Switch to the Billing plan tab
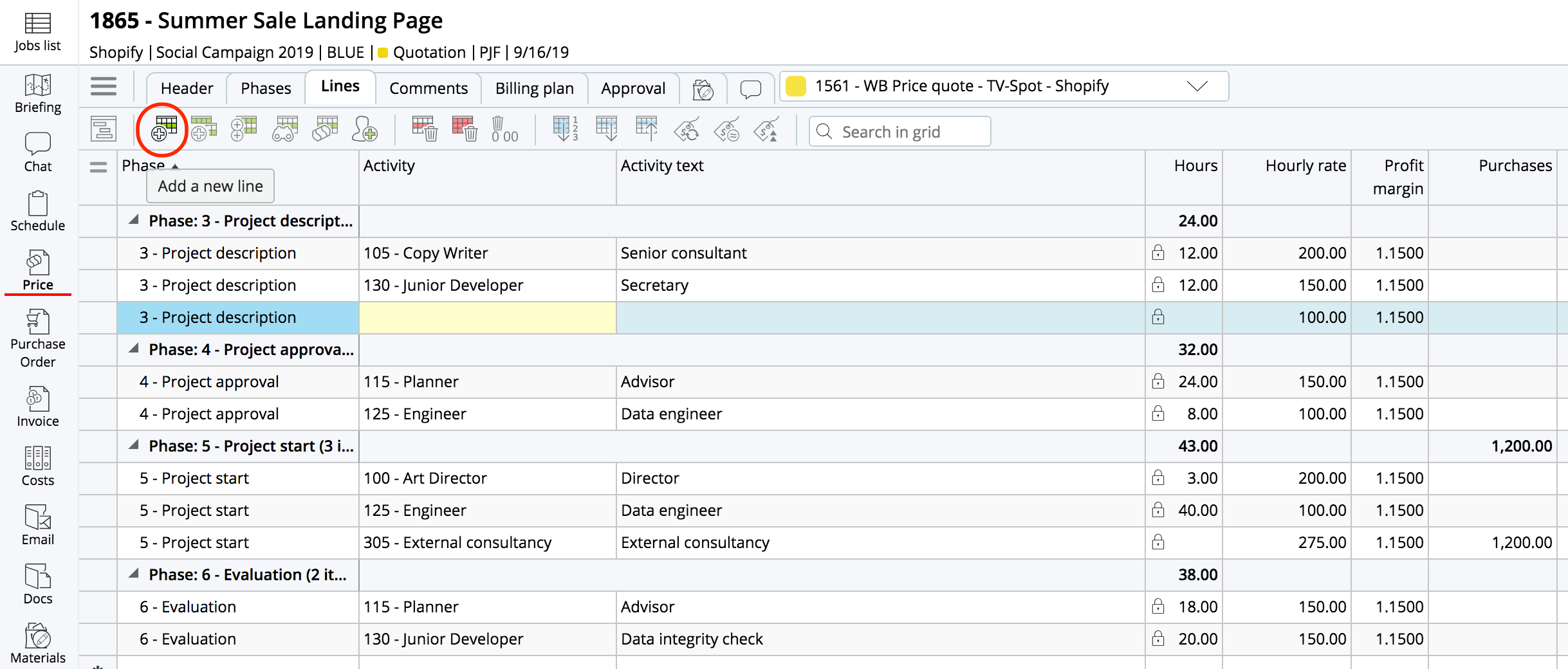This screenshot has width=1568, height=669. (x=534, y=88)
